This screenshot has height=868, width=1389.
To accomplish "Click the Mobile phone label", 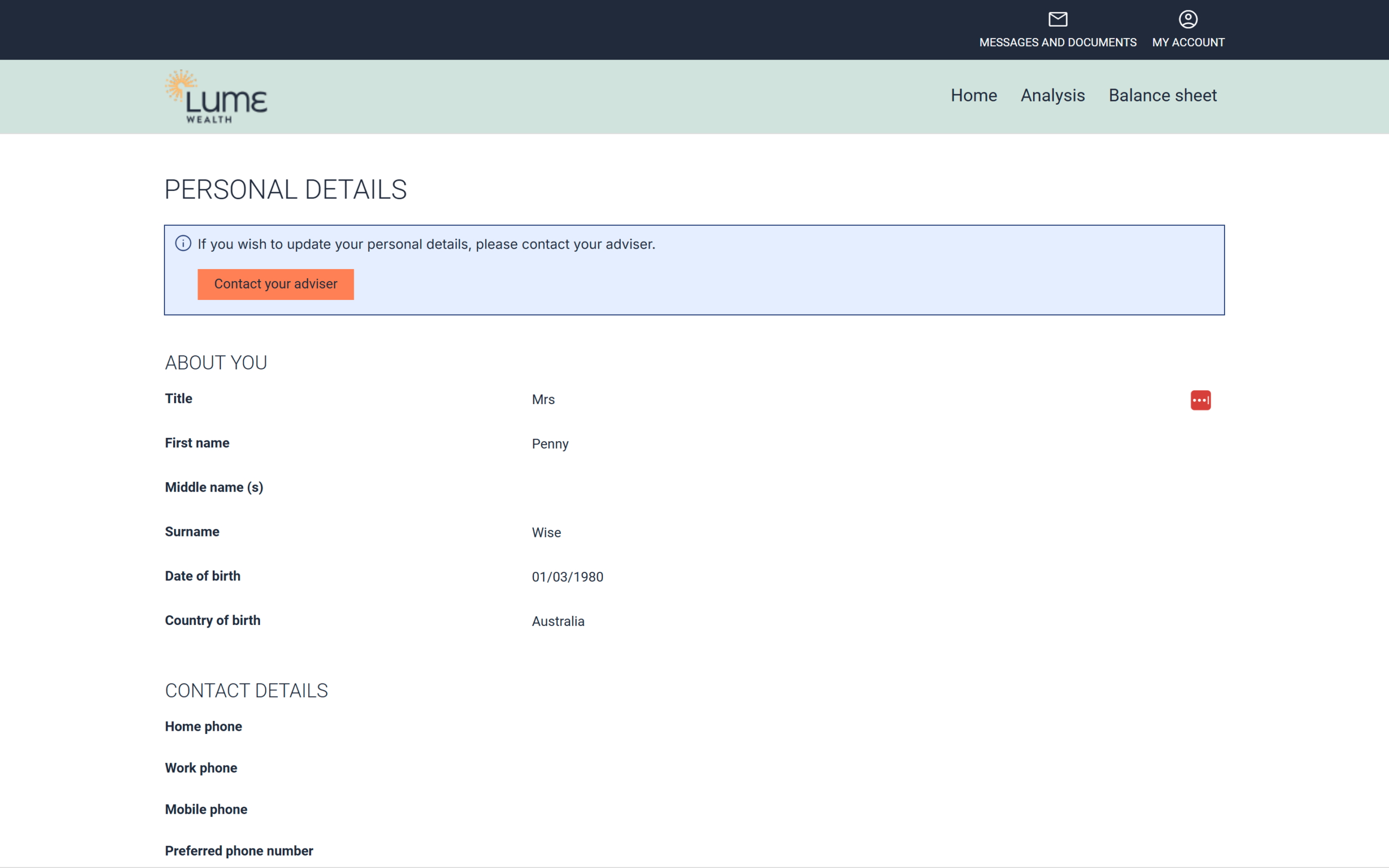I will pos(206,809).
